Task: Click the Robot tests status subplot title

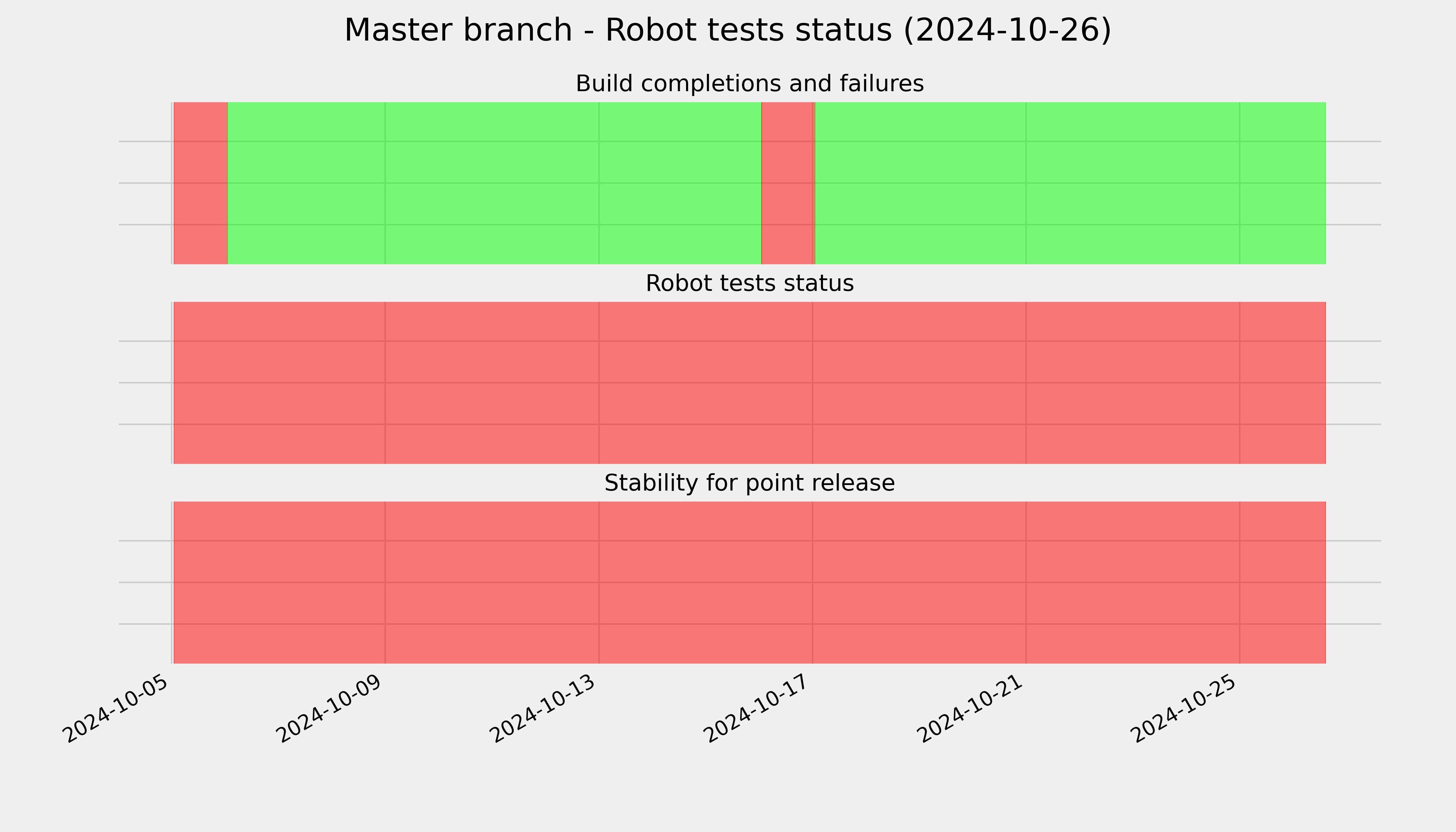Action: click(749, 284)
